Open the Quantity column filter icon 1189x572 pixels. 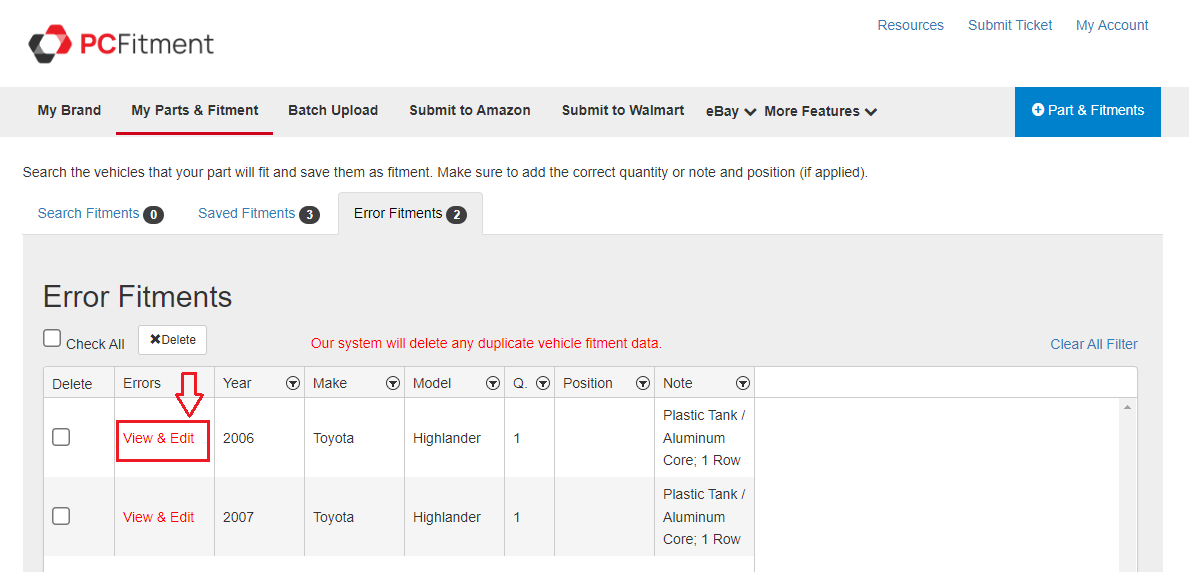click(x=543, y=383)
